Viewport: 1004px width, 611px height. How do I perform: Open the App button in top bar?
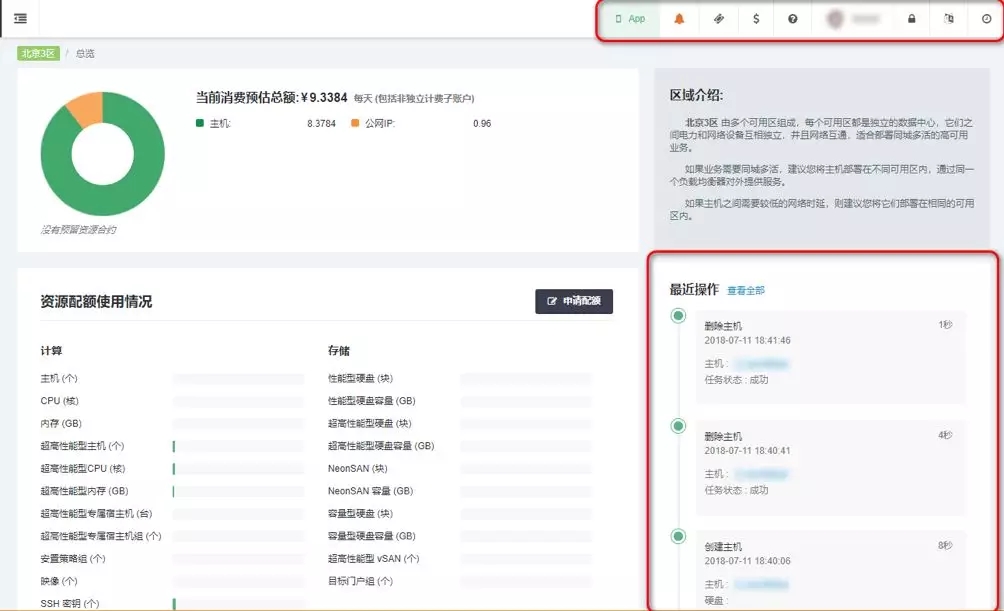coord(630,19)
